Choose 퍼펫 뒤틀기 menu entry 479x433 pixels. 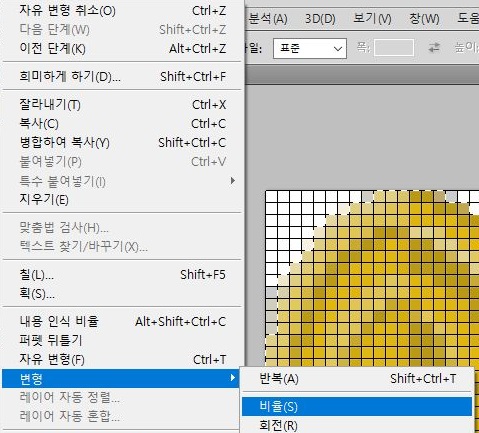point(122,340)
